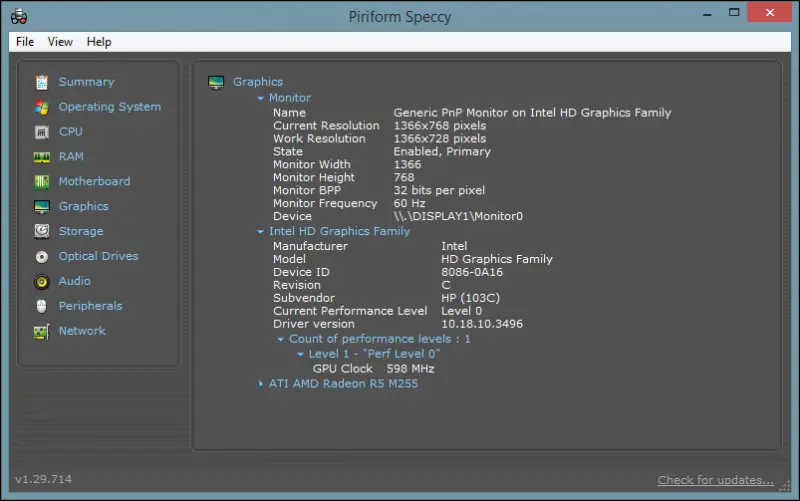Screen dimensions: 800x501
Task: Click the Graphics heading text in main panel
Action: 258,82
